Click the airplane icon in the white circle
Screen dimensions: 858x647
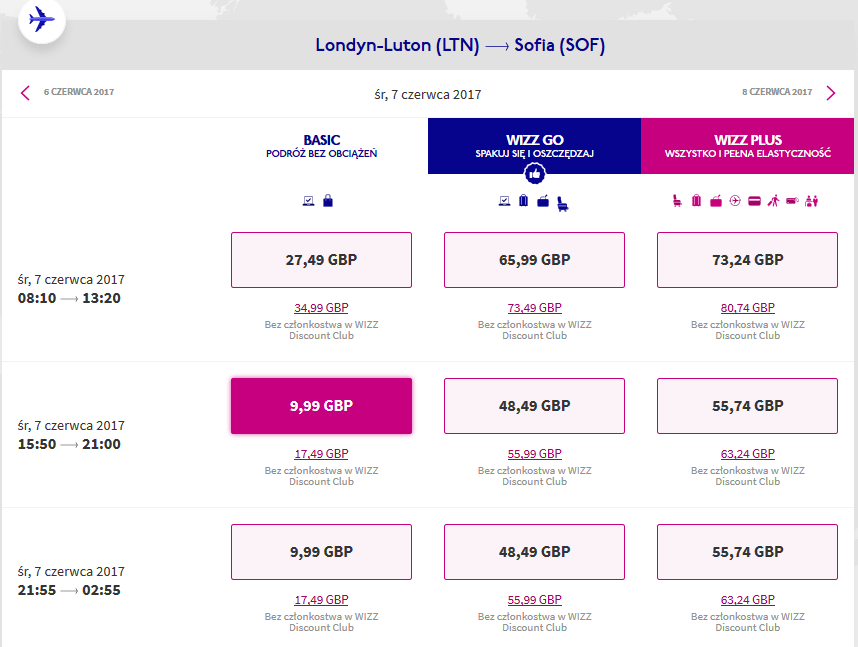(x=42, y=20)
